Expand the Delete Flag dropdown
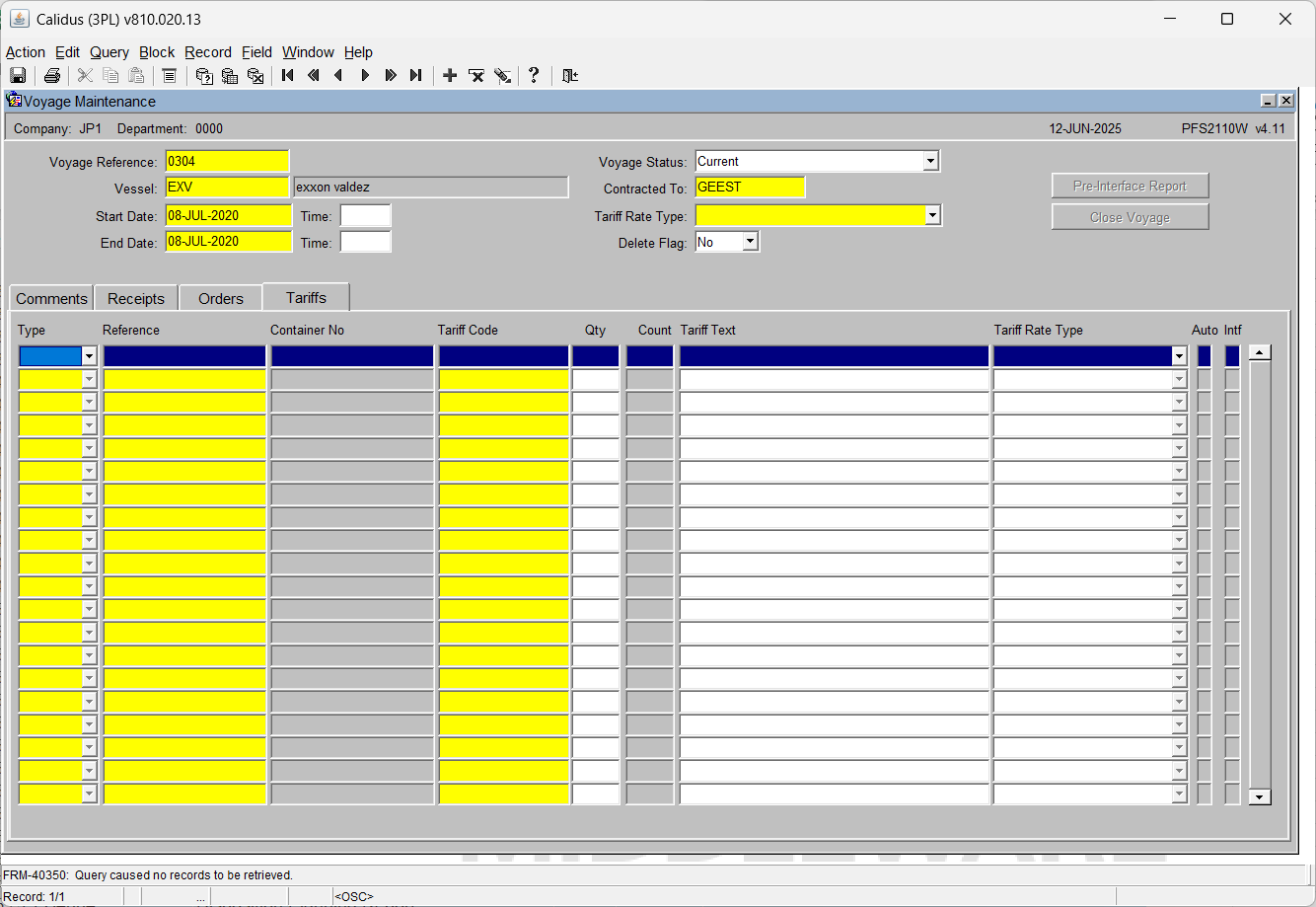This screenshot has width=1316, height=907. (750, 242)
